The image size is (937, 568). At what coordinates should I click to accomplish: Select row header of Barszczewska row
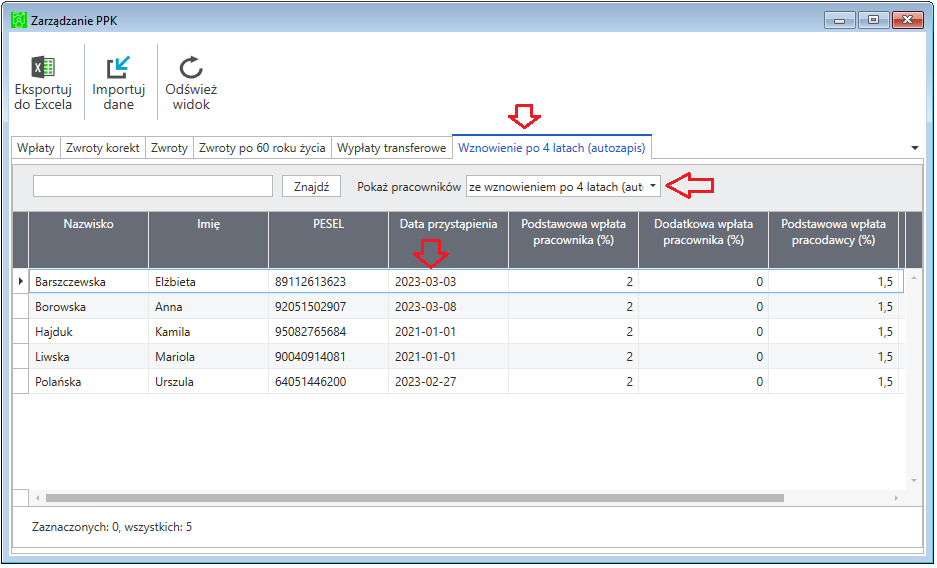[x=21, y=281]
